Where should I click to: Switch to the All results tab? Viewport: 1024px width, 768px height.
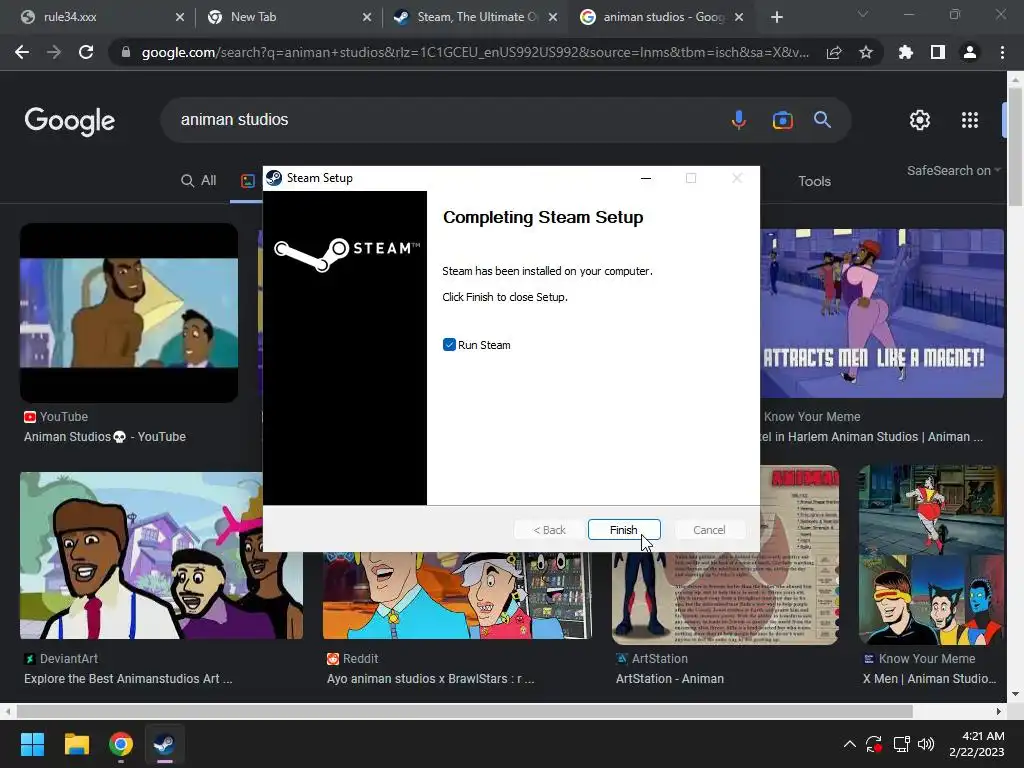pos(199,180)
